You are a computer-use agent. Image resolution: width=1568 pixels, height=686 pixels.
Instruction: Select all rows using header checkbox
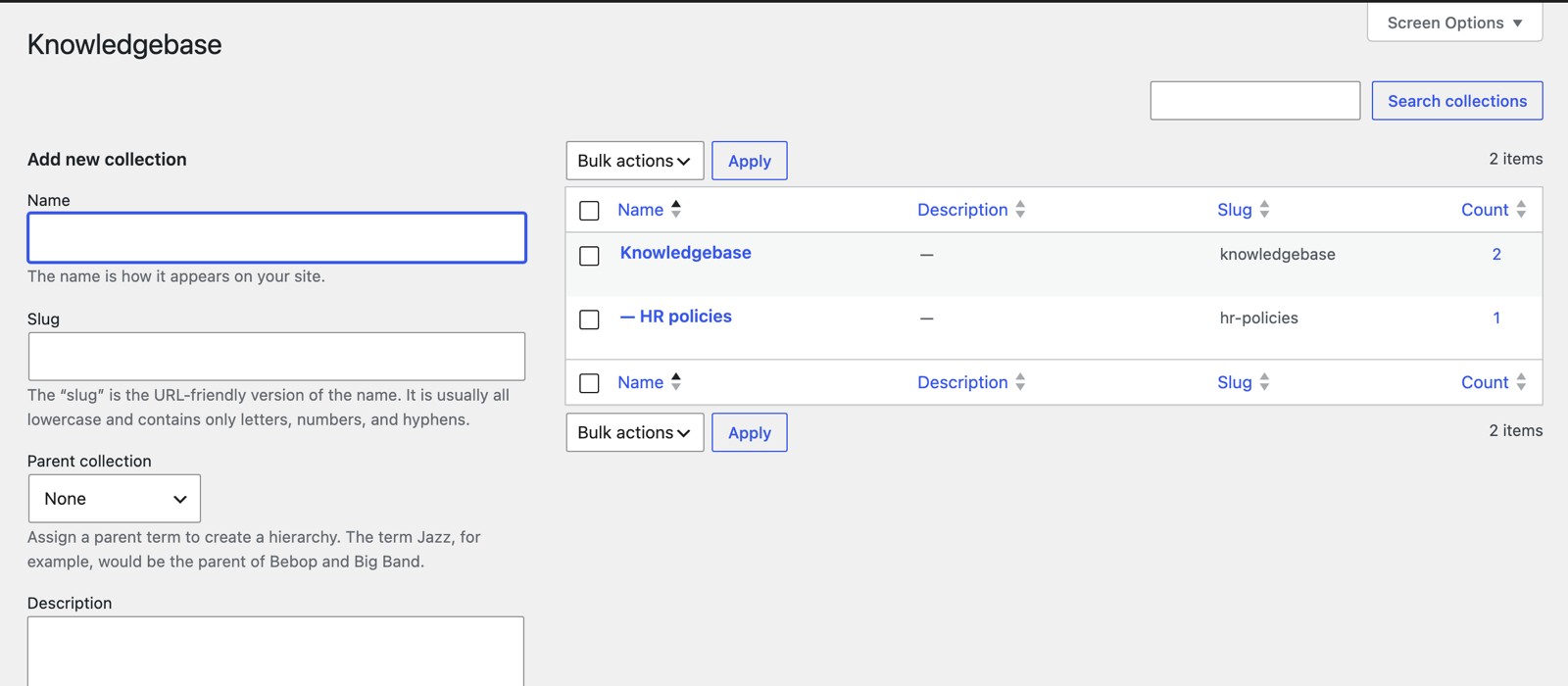[x=589, y=211]
